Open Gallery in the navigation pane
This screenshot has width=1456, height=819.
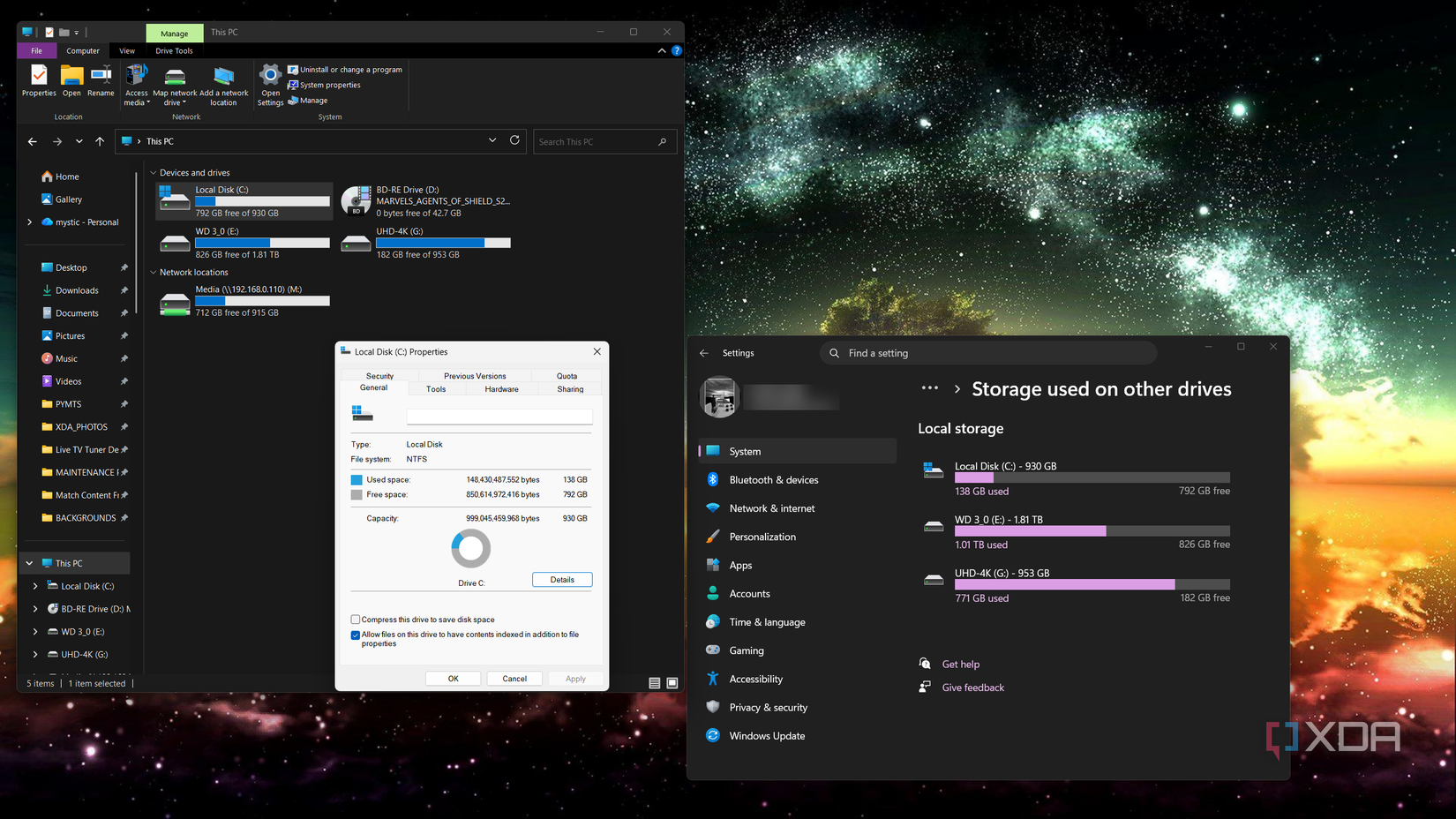pyautogui.click(x=69, y=199)
